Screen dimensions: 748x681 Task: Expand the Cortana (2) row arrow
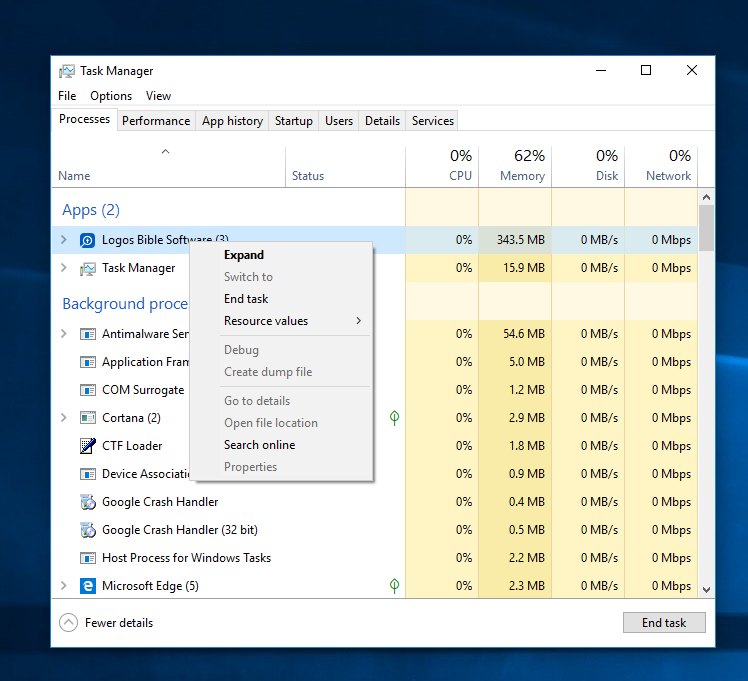pyautogui.click(x=64, y=418)
